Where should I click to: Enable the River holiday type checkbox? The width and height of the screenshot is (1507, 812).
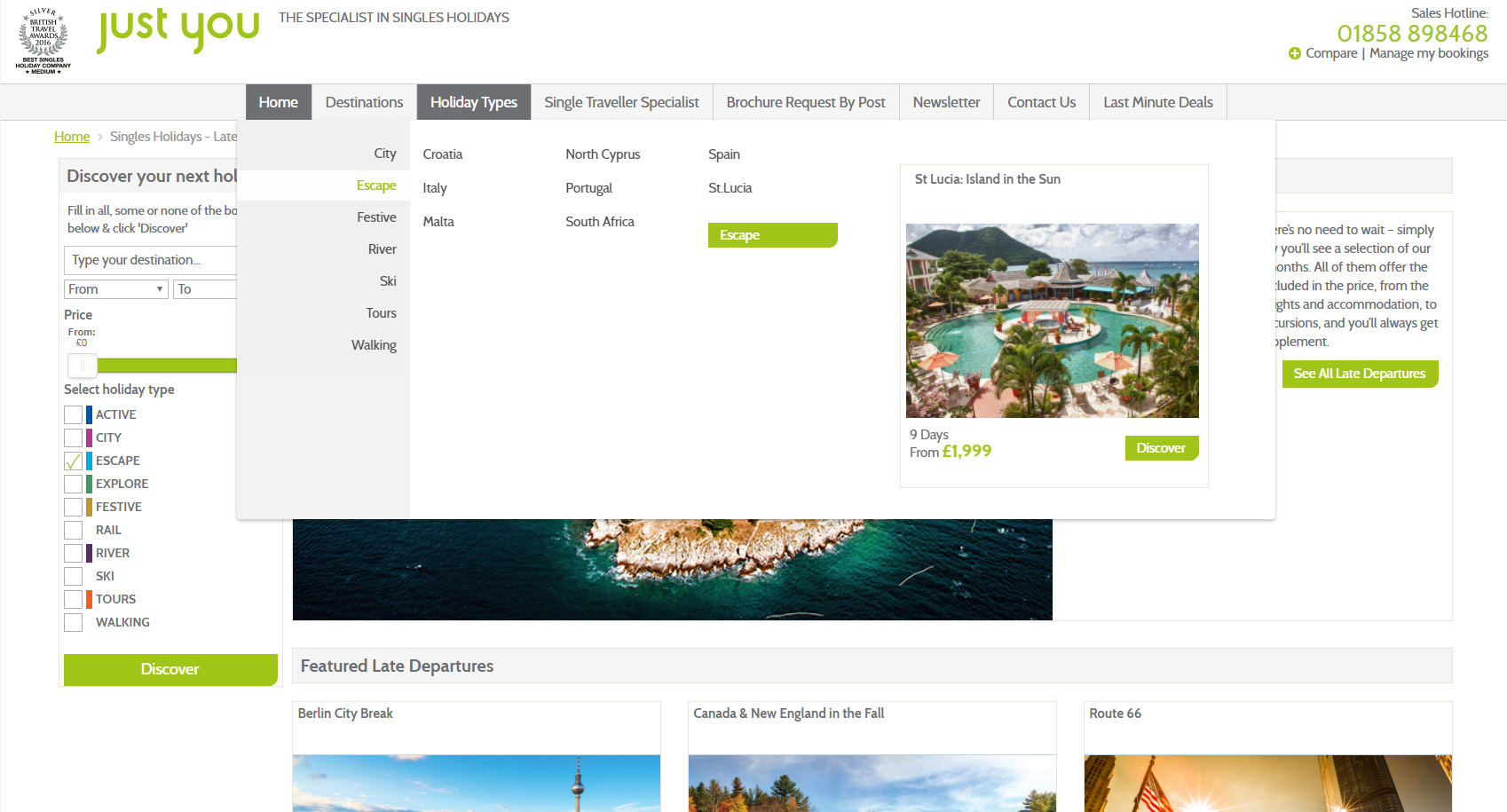coord(74,553)
